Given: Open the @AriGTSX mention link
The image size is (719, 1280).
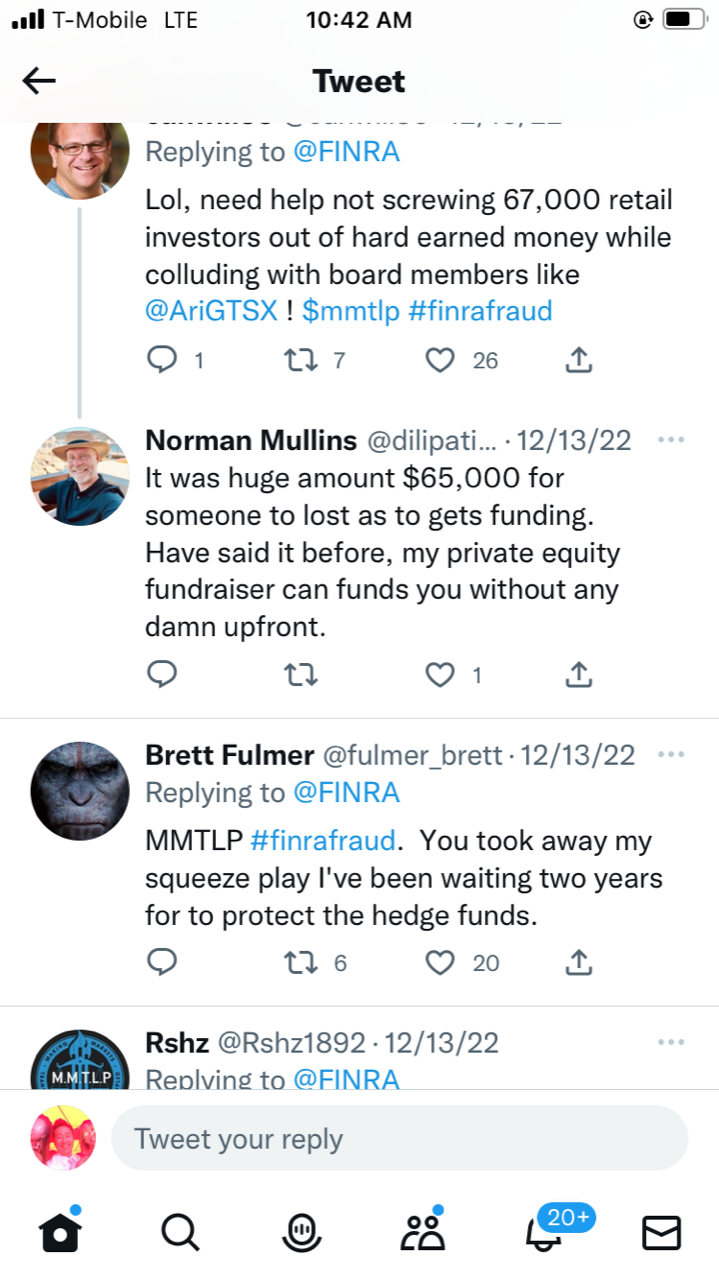Looking at the screenshot, I should pyautogui.click(x=211, y=311).
